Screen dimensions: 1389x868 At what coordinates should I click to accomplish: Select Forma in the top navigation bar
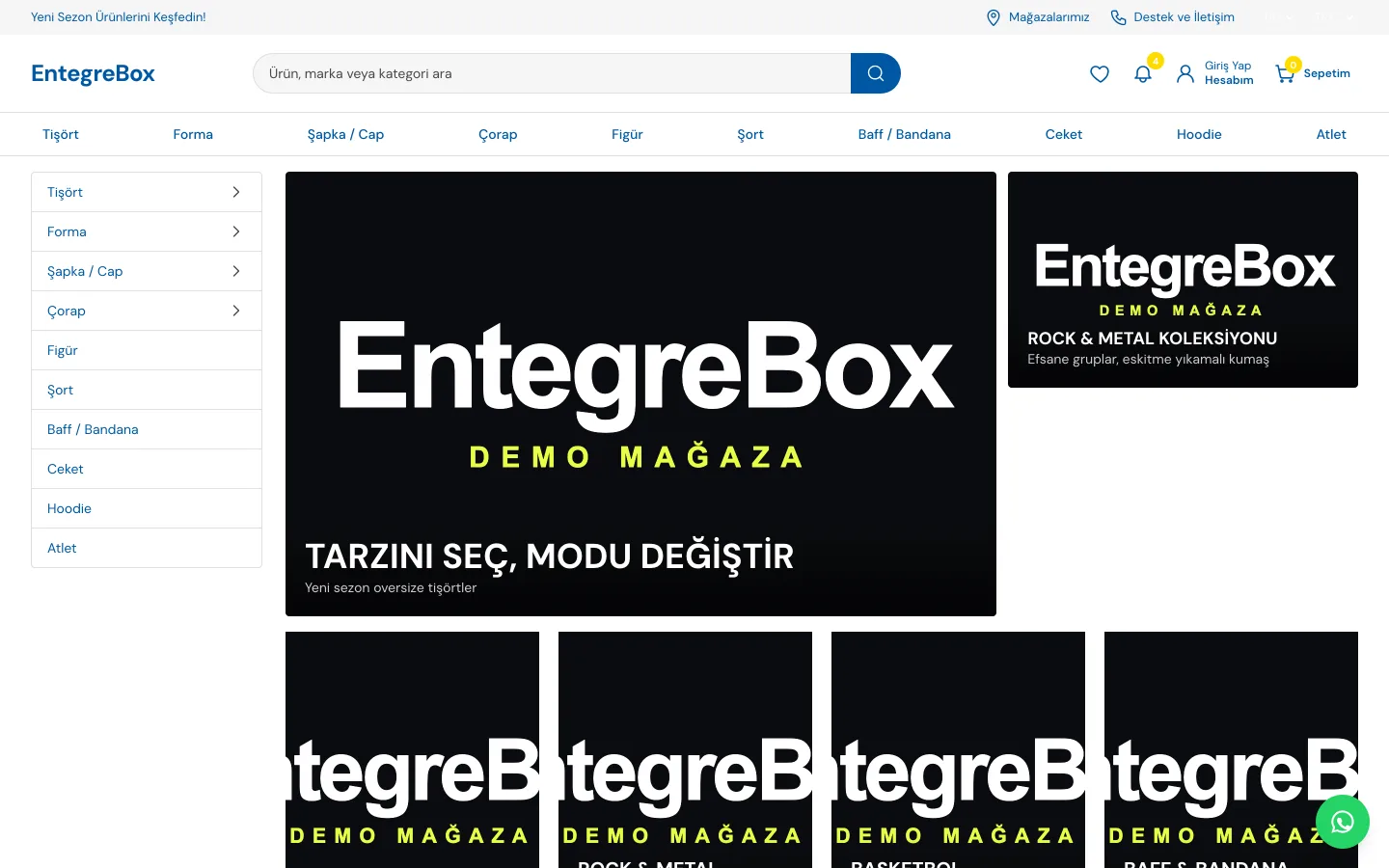point(193,134)
